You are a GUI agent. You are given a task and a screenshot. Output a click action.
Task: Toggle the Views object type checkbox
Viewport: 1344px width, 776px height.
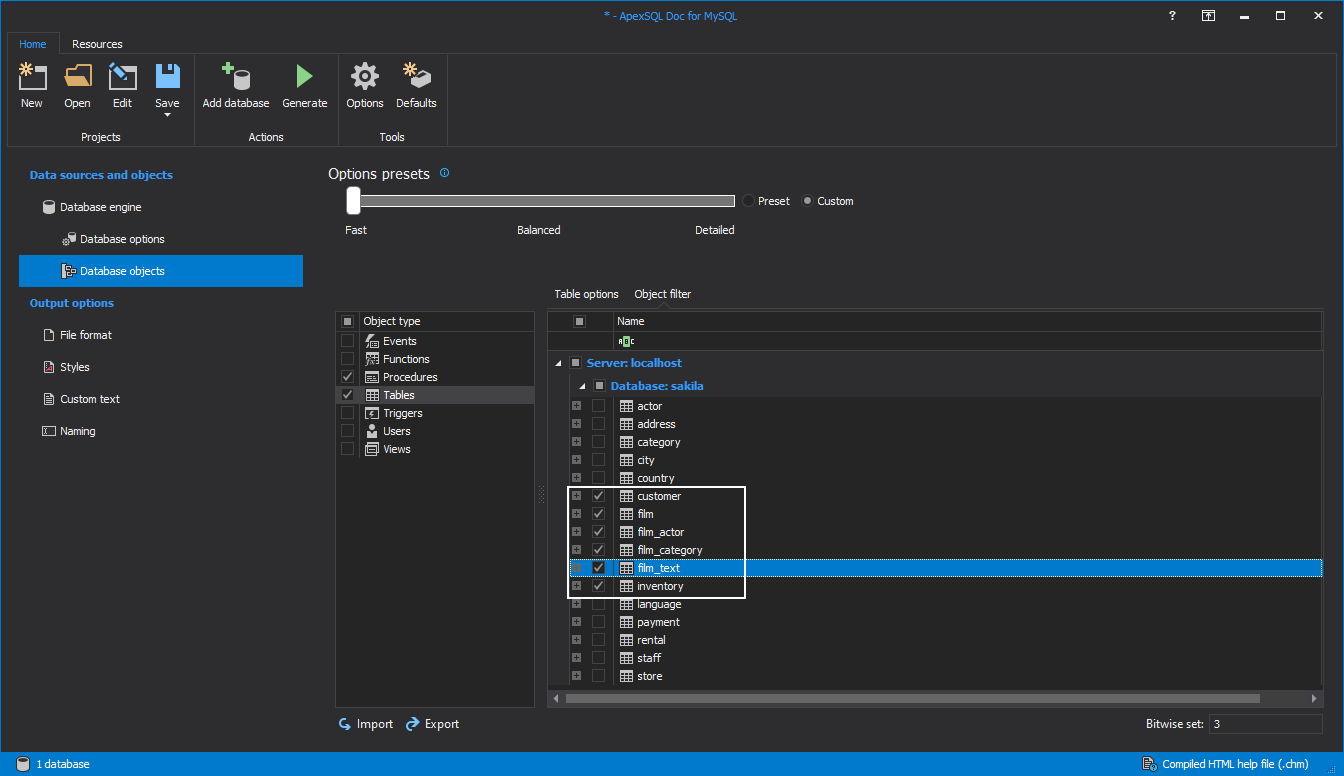pyautogui.click(x=347, y=449)
